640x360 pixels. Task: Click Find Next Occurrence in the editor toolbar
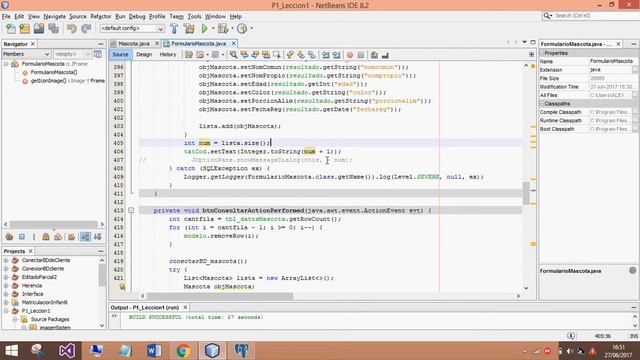[x=255, y=55]
